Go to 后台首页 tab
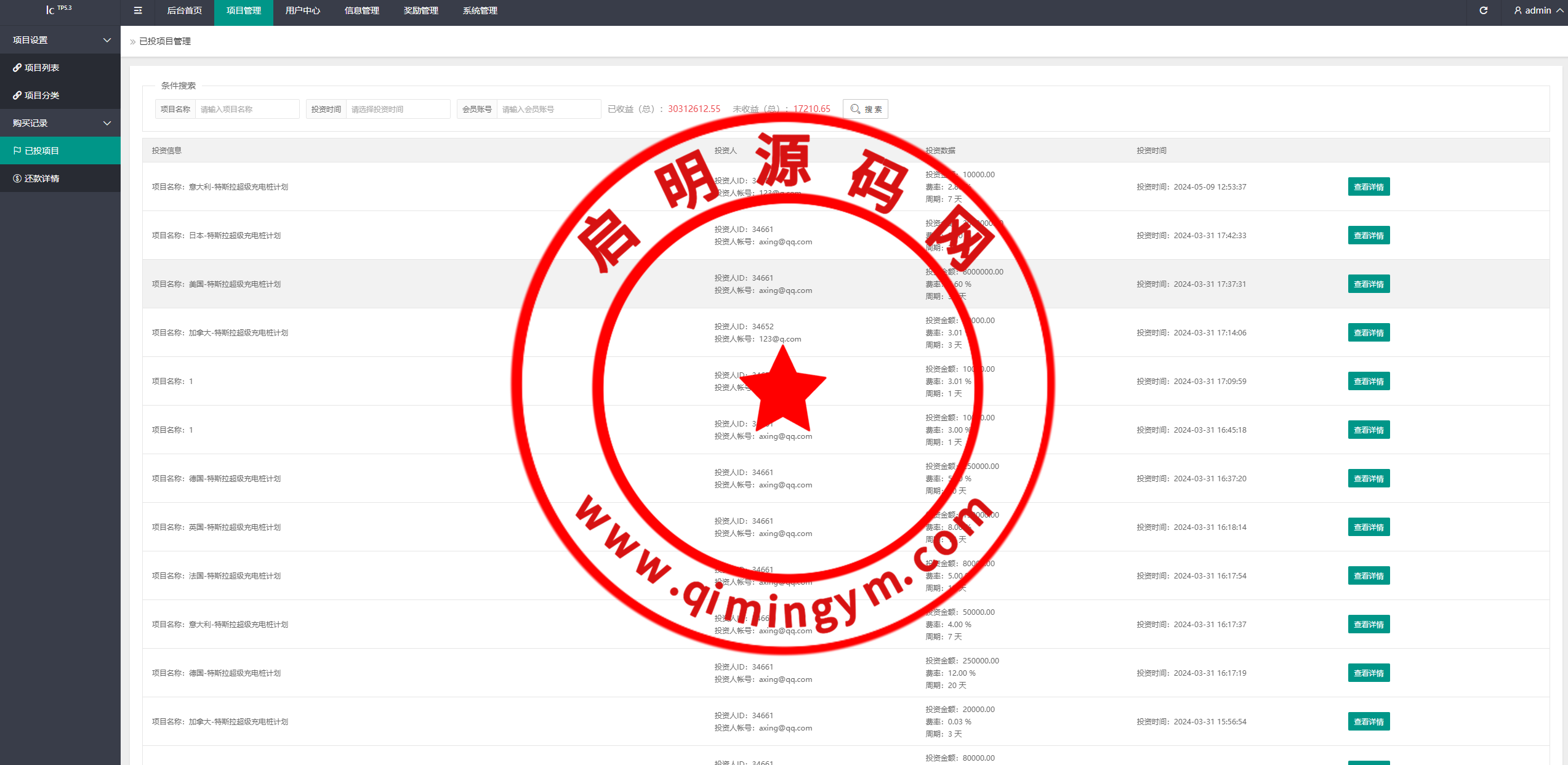The image size is (1568, 765). pos(184,10)
